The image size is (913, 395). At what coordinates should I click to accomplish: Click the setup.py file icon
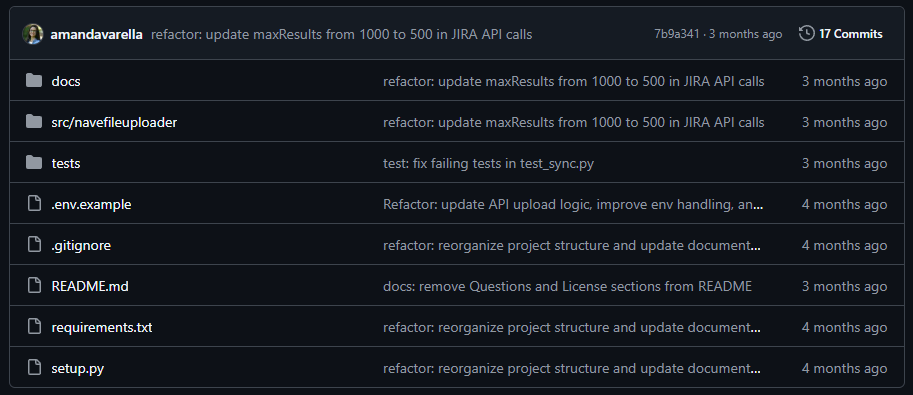[x=34, y=368]
